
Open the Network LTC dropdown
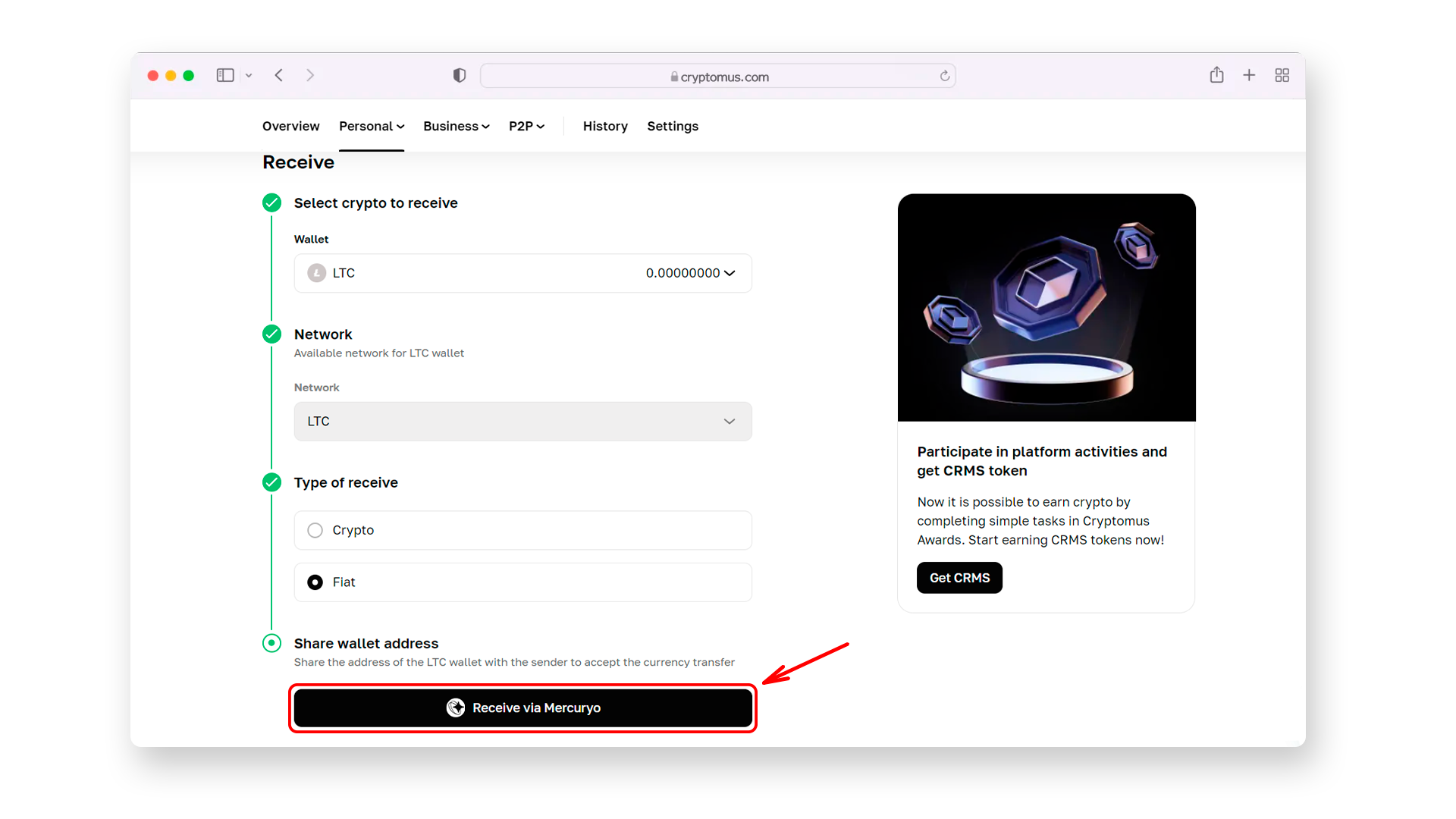click(522, 422)
